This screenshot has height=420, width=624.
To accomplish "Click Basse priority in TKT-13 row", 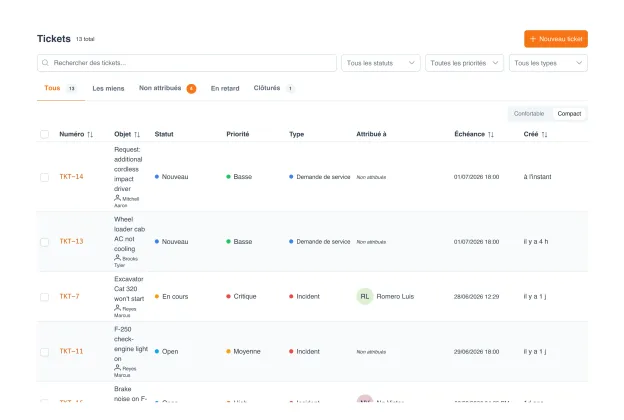I will [239, 242].
